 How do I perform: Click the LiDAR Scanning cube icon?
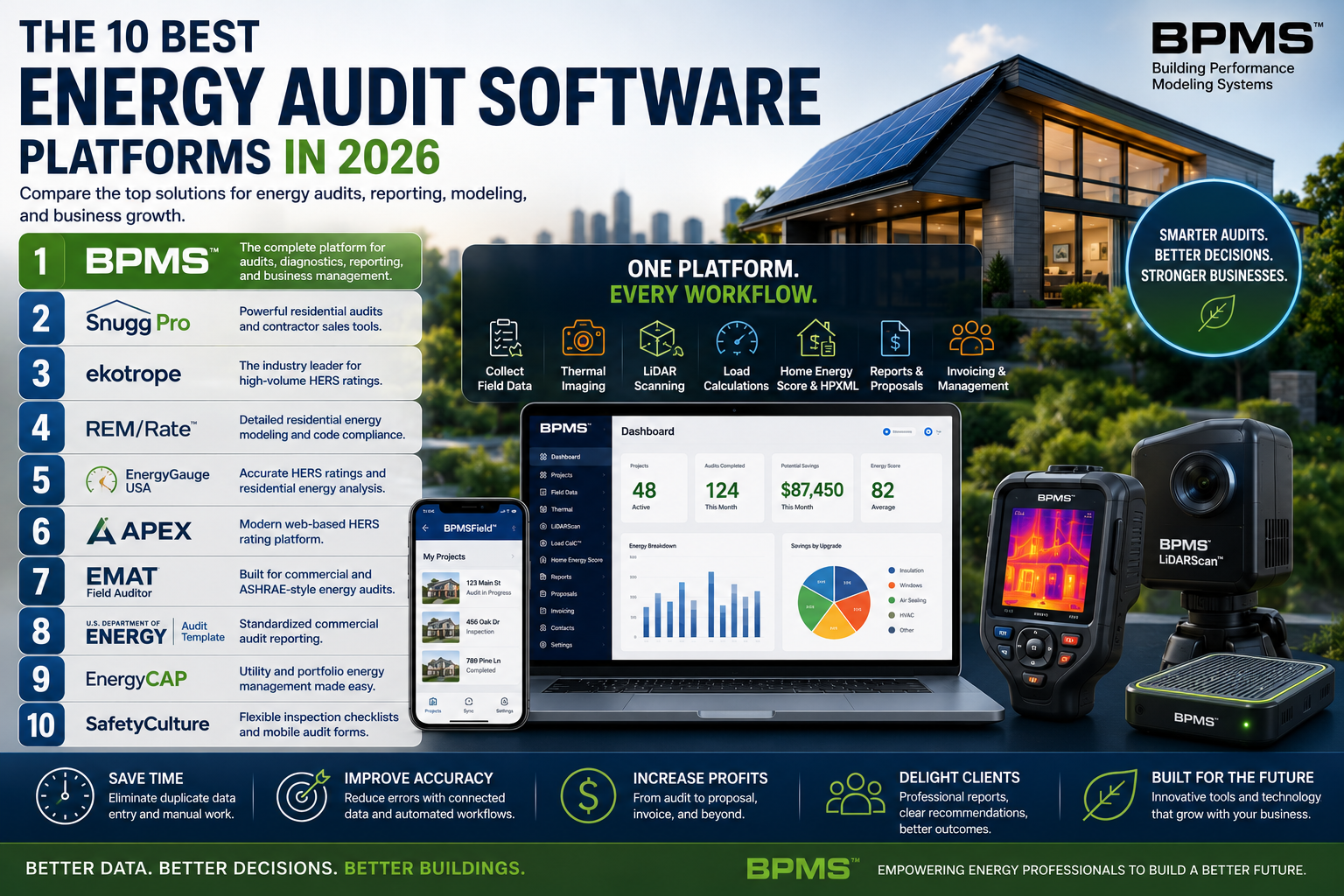pos(661,339)
